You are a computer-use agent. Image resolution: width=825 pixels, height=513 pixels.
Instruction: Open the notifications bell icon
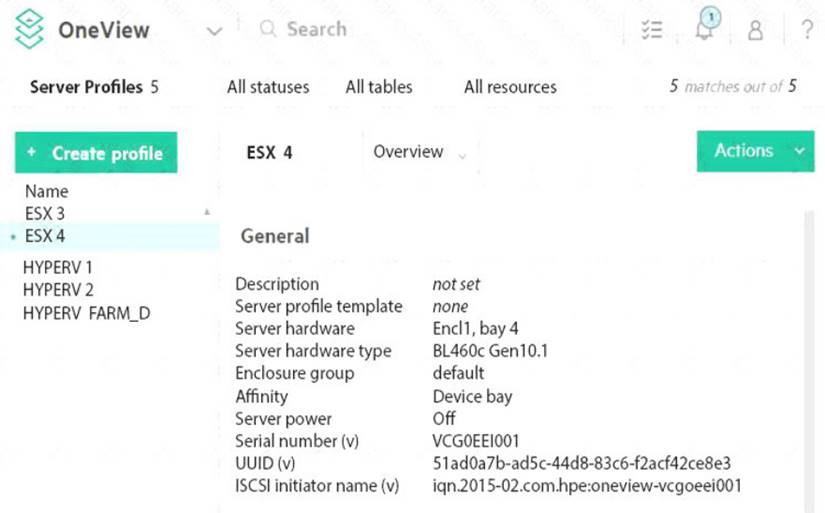tap(705, 29)
